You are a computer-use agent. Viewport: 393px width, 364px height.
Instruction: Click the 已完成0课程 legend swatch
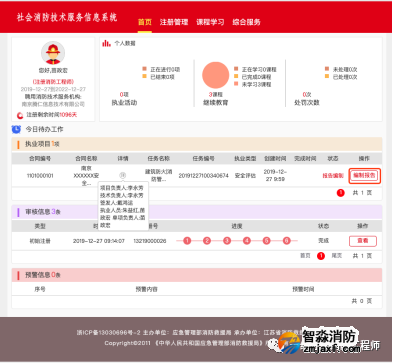point(236,76)
